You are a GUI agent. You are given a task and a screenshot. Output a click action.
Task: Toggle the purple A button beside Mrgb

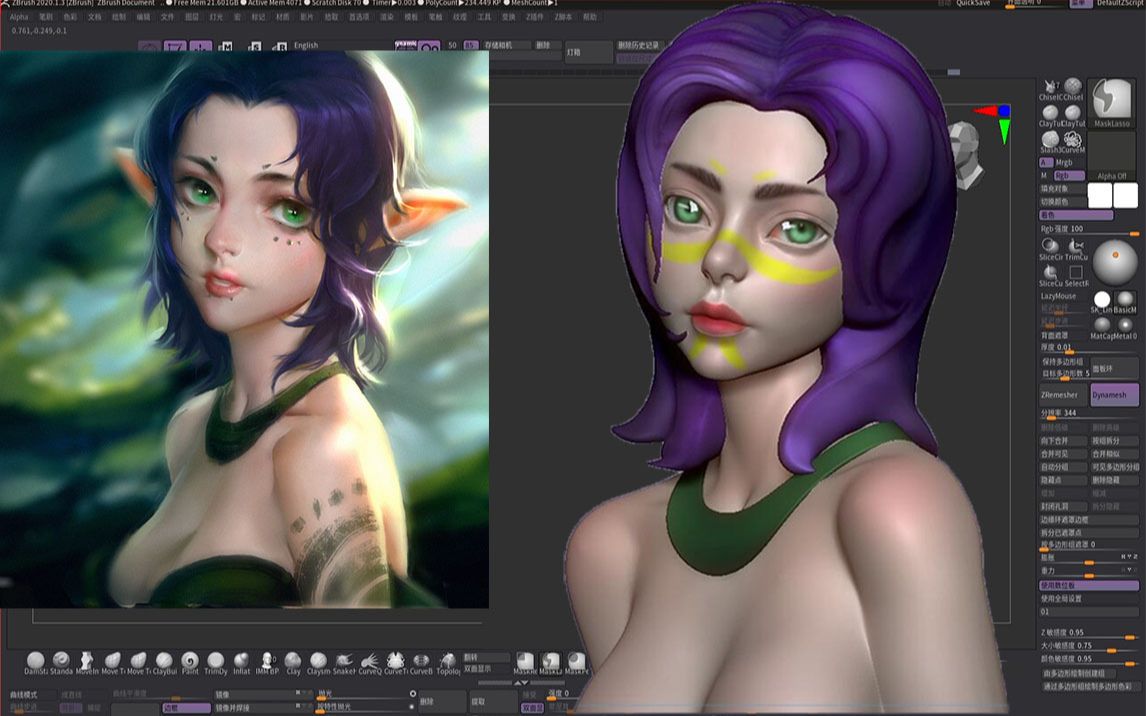[1046, 162]
